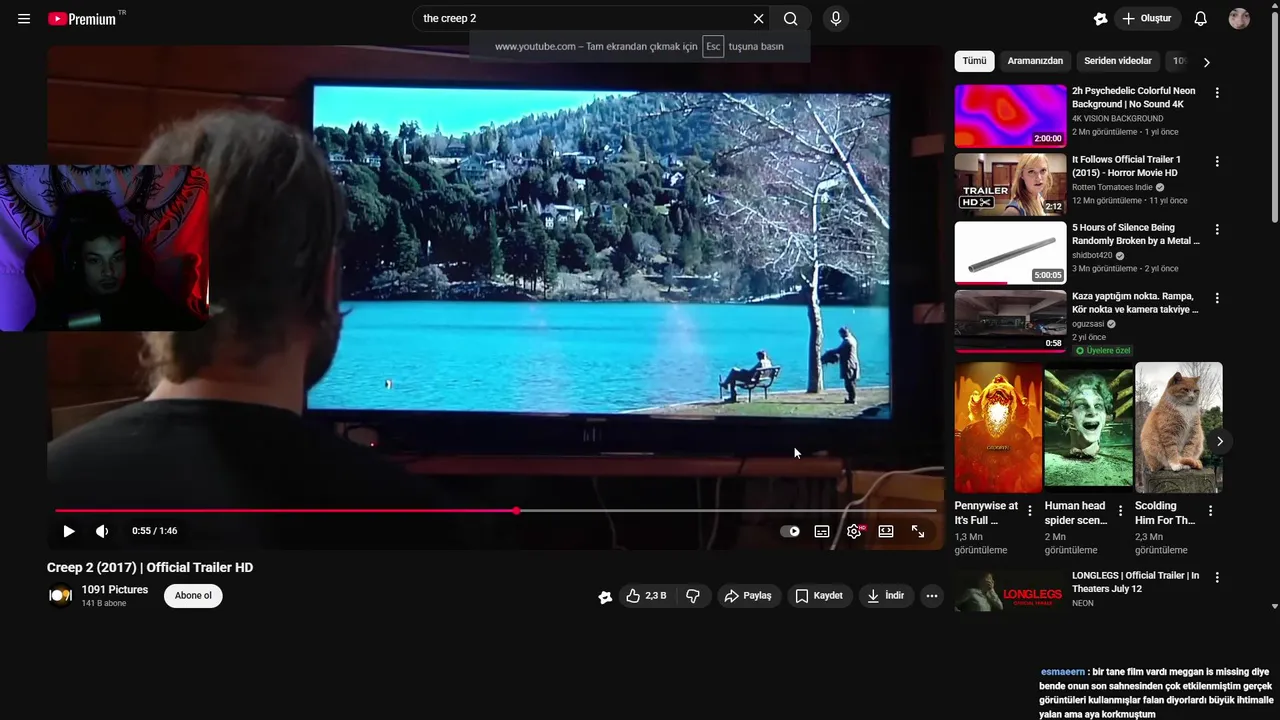1280x720 pixels.
Task: Show next filter chips with arrow
Action: pyautogui.click(x=1206, y=62)
